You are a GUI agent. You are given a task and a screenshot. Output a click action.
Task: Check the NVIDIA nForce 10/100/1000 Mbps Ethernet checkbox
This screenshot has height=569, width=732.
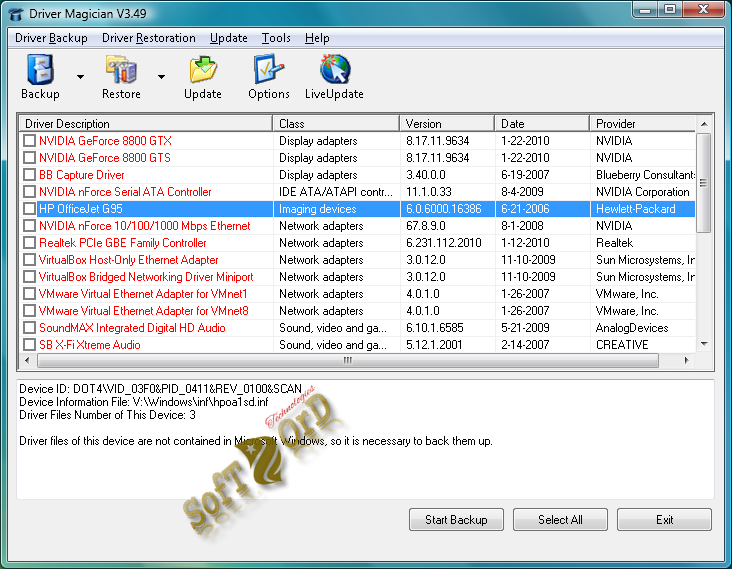[29, 226]
